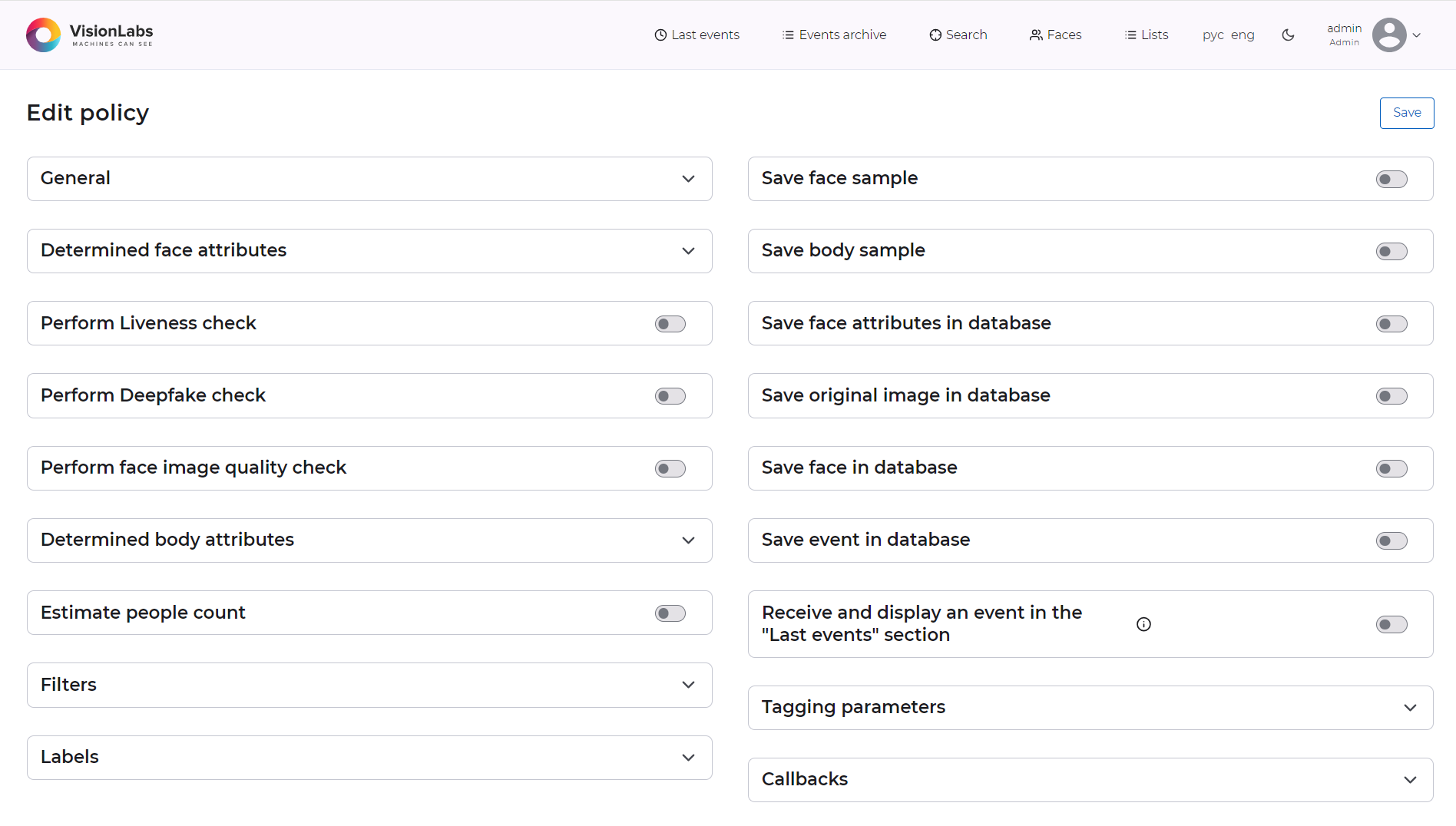Open the Lists menu item
Image resolution: width=1456 pixels, height=826 pixels.
pyautogui.click(x=1147, y=35)
